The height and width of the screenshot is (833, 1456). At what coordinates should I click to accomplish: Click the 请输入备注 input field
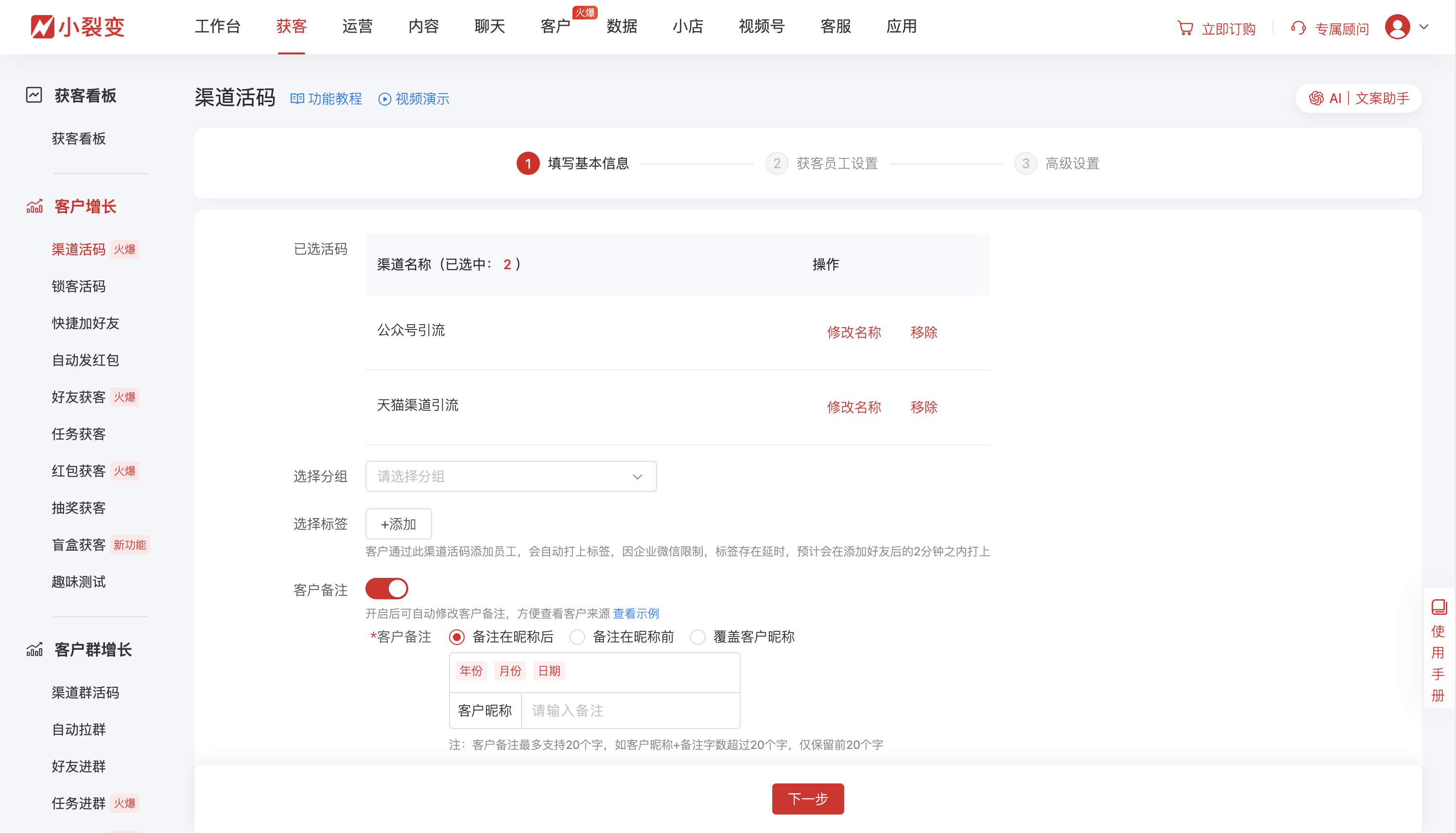point(629,711)
